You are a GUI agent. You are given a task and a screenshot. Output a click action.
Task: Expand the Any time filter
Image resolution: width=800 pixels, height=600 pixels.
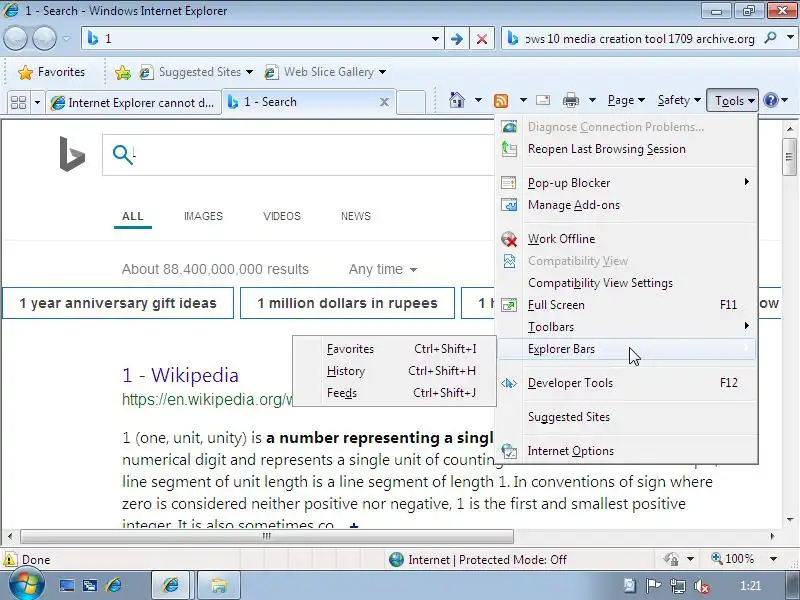(x=383, y=269)
